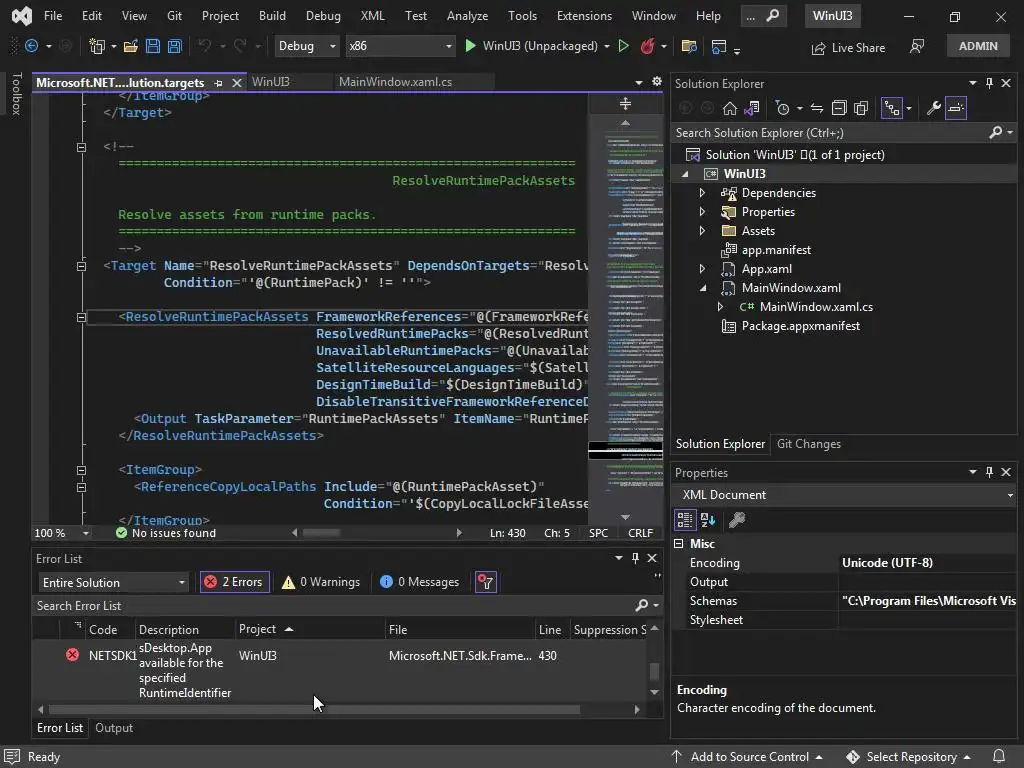
Task: Toggle the Error List build filter icon
Action: 485,582
